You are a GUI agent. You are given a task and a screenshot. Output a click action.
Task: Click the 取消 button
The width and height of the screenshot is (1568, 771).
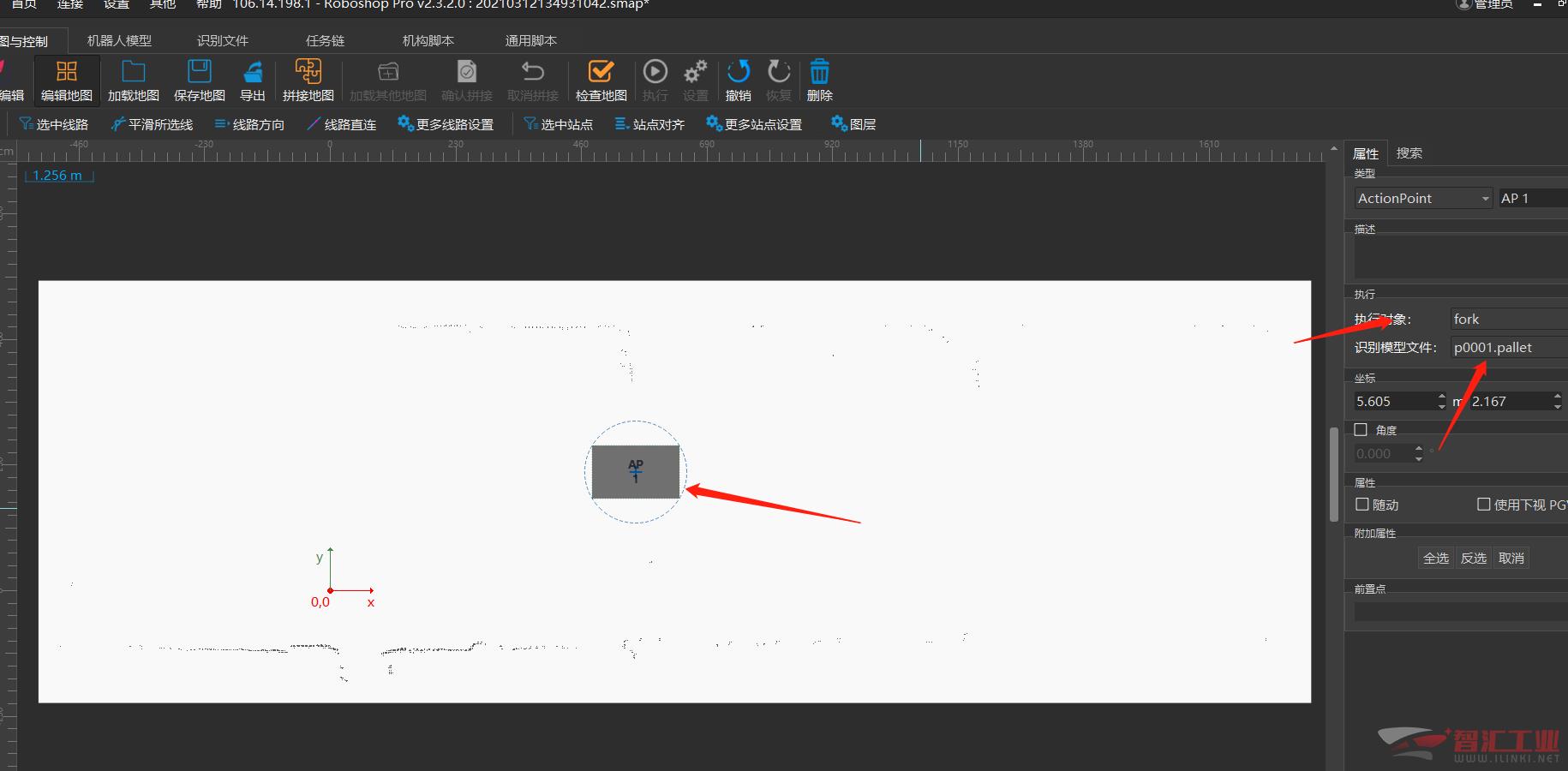[1511, 558]
